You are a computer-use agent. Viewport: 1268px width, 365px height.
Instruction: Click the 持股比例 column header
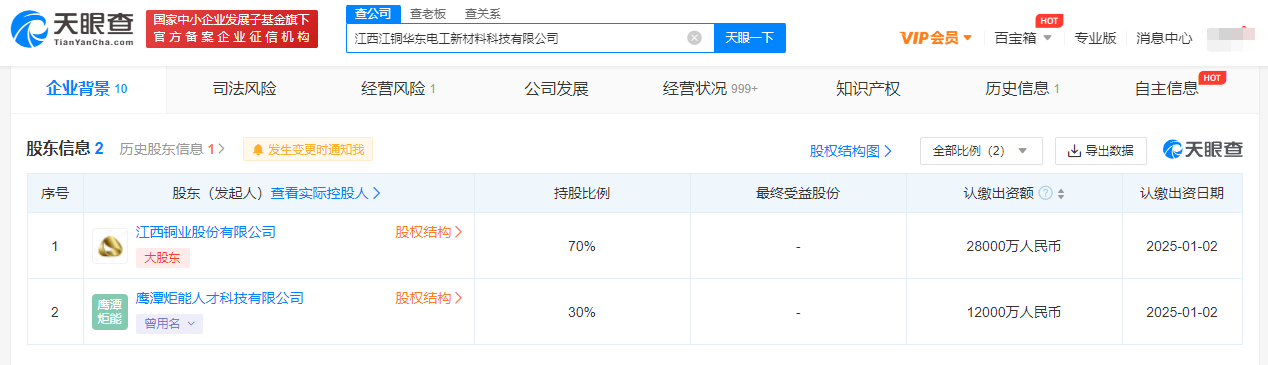point(582,193)
